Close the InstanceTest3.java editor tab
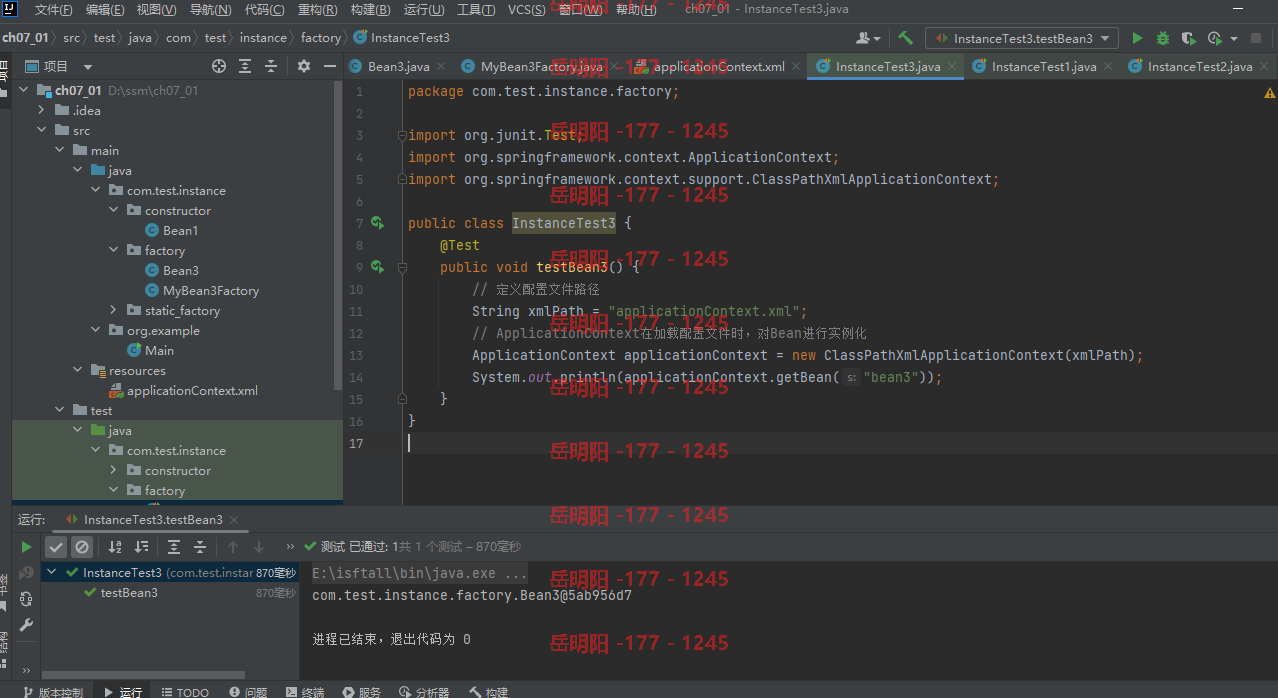The image size is (1278, 698). [x=952, y=67]
